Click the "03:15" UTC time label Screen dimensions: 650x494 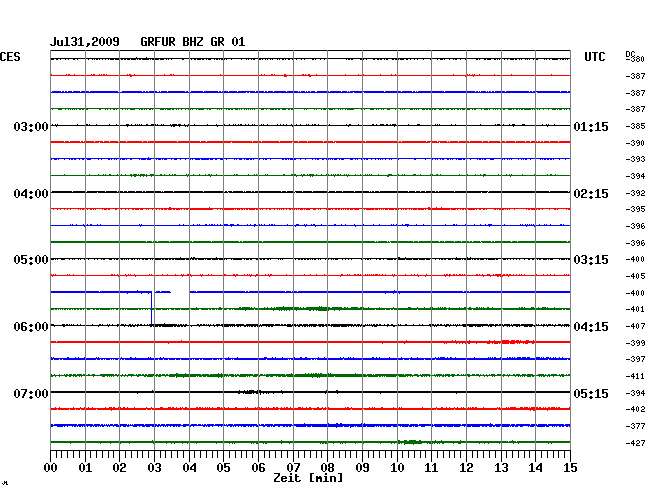(x=591, y=260)
